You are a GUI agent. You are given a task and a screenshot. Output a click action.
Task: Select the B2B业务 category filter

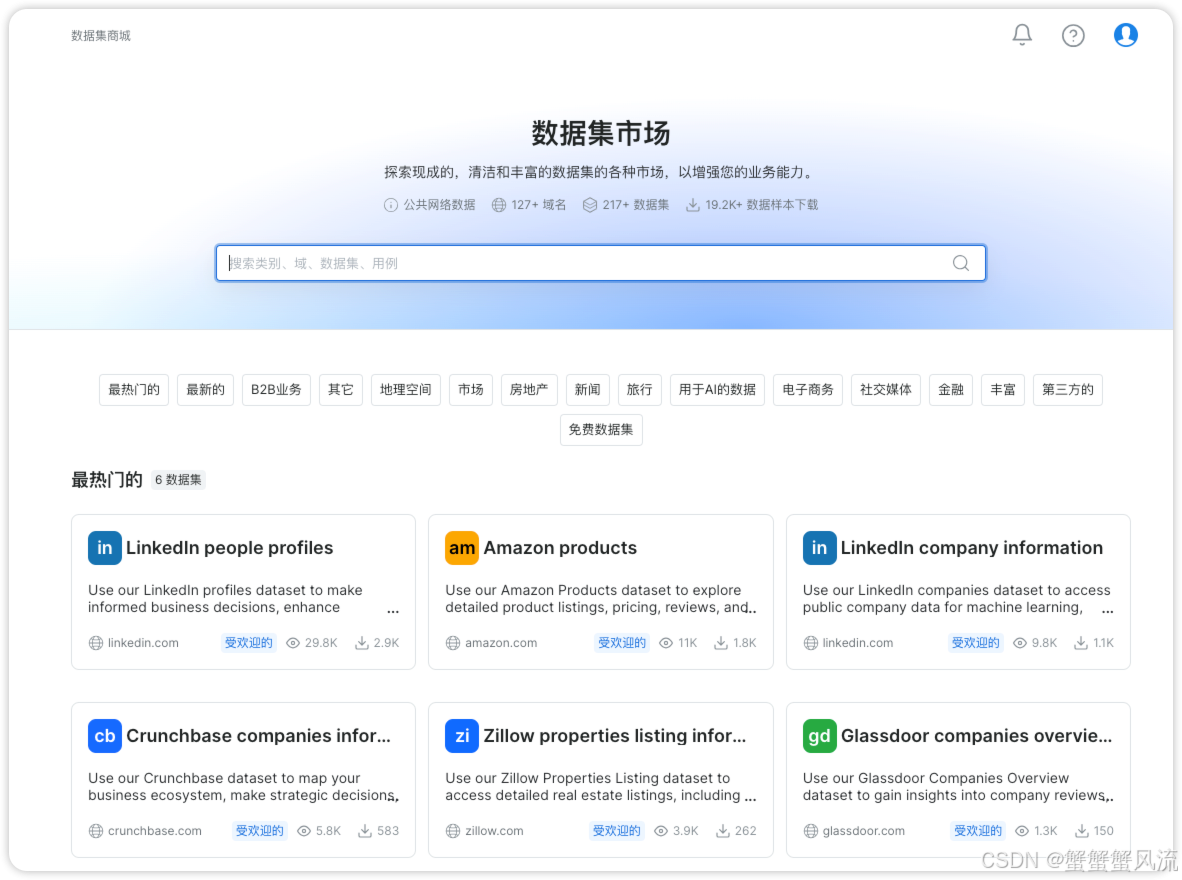[276, 390]
